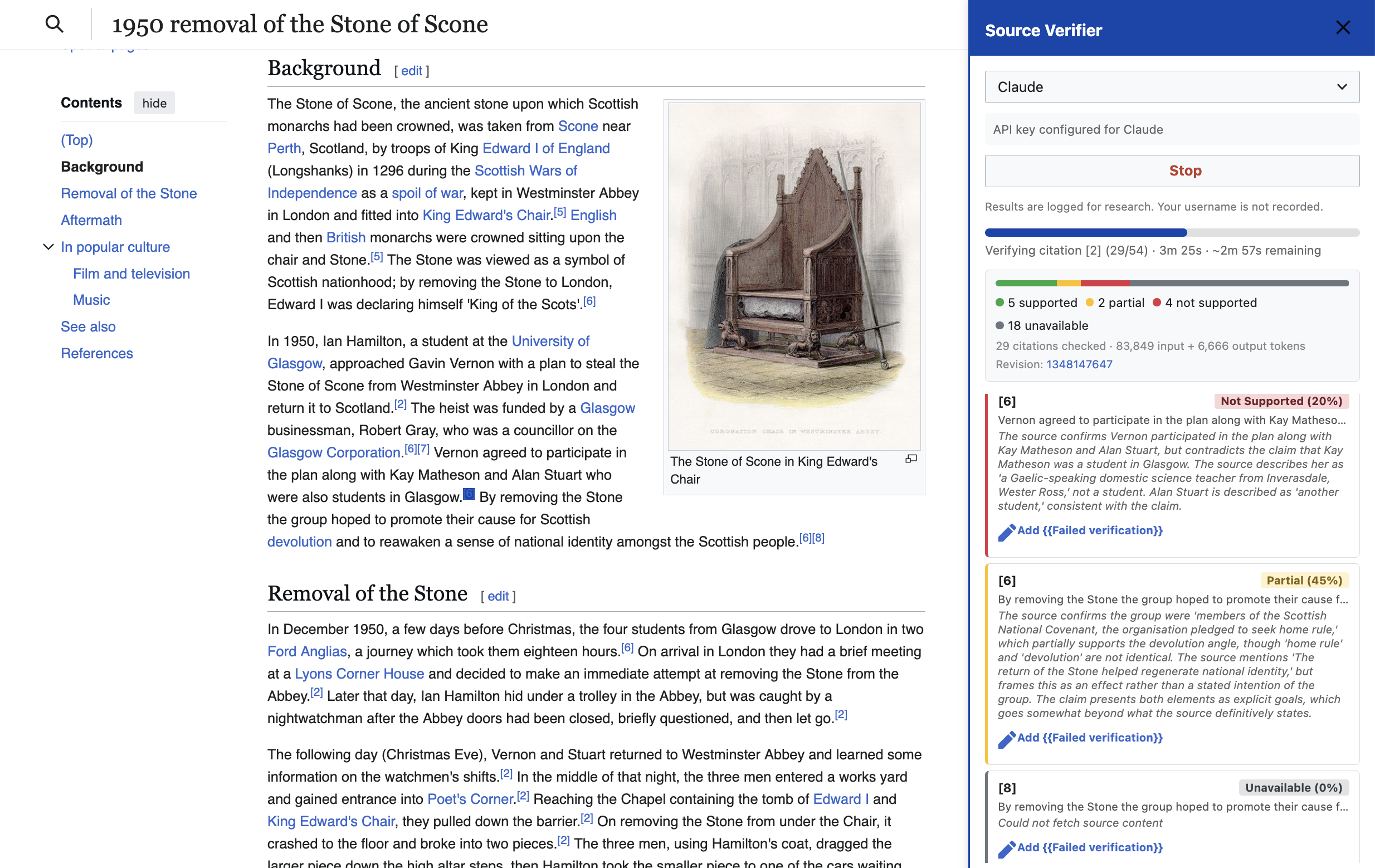Jump to (Top) in contents
1375x868 pixels.
(x=76, y=140)
